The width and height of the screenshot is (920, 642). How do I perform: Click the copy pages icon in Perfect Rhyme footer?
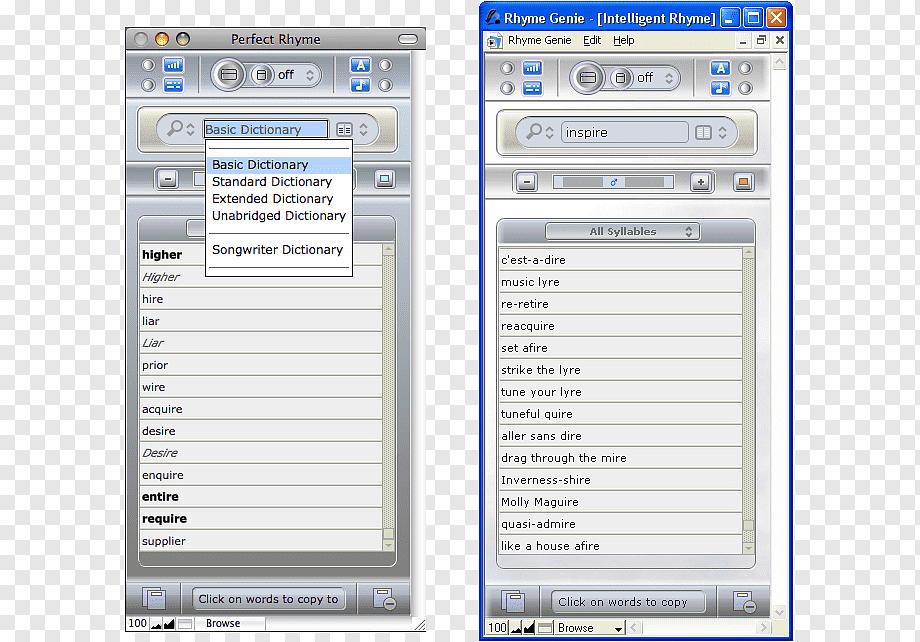tap(154, 599)
